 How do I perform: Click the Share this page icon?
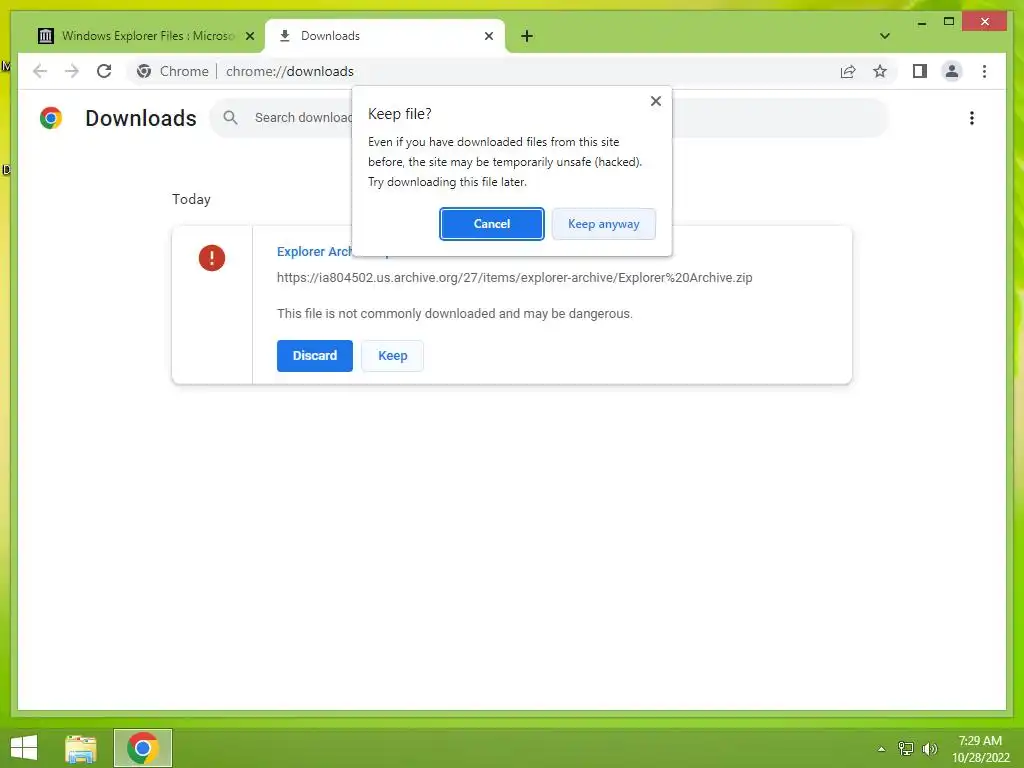tap(848, 71)
